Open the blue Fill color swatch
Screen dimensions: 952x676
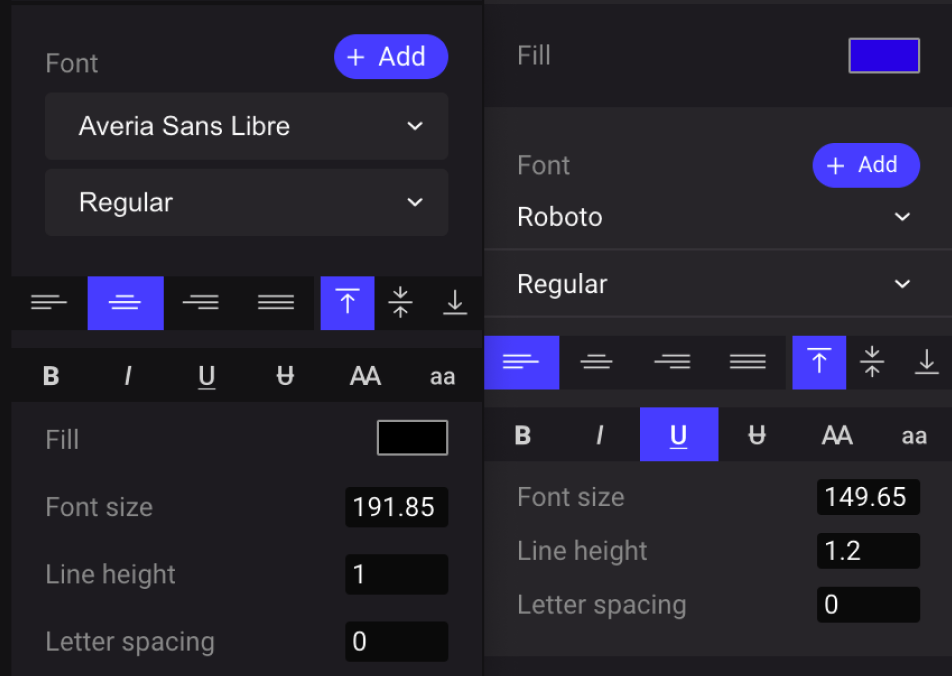(x=883, y=56)
